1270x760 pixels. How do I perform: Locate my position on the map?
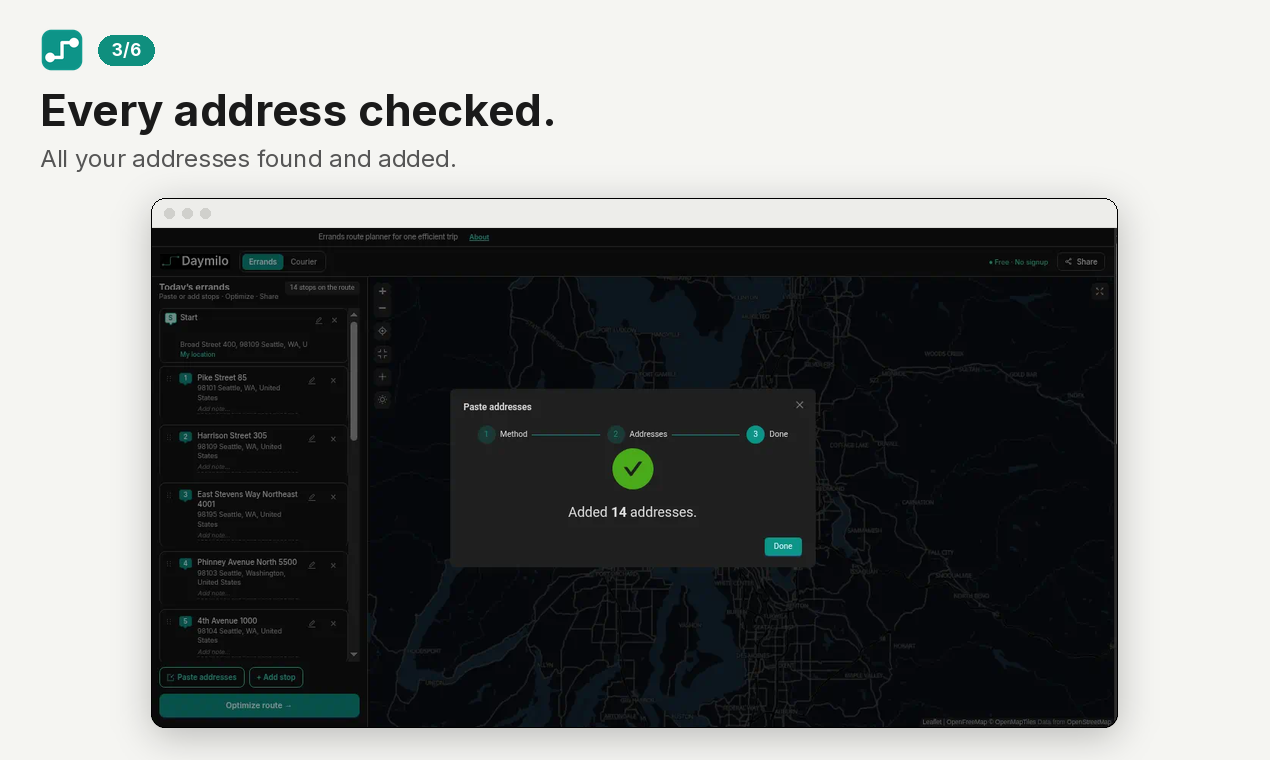tap(382, 331)
